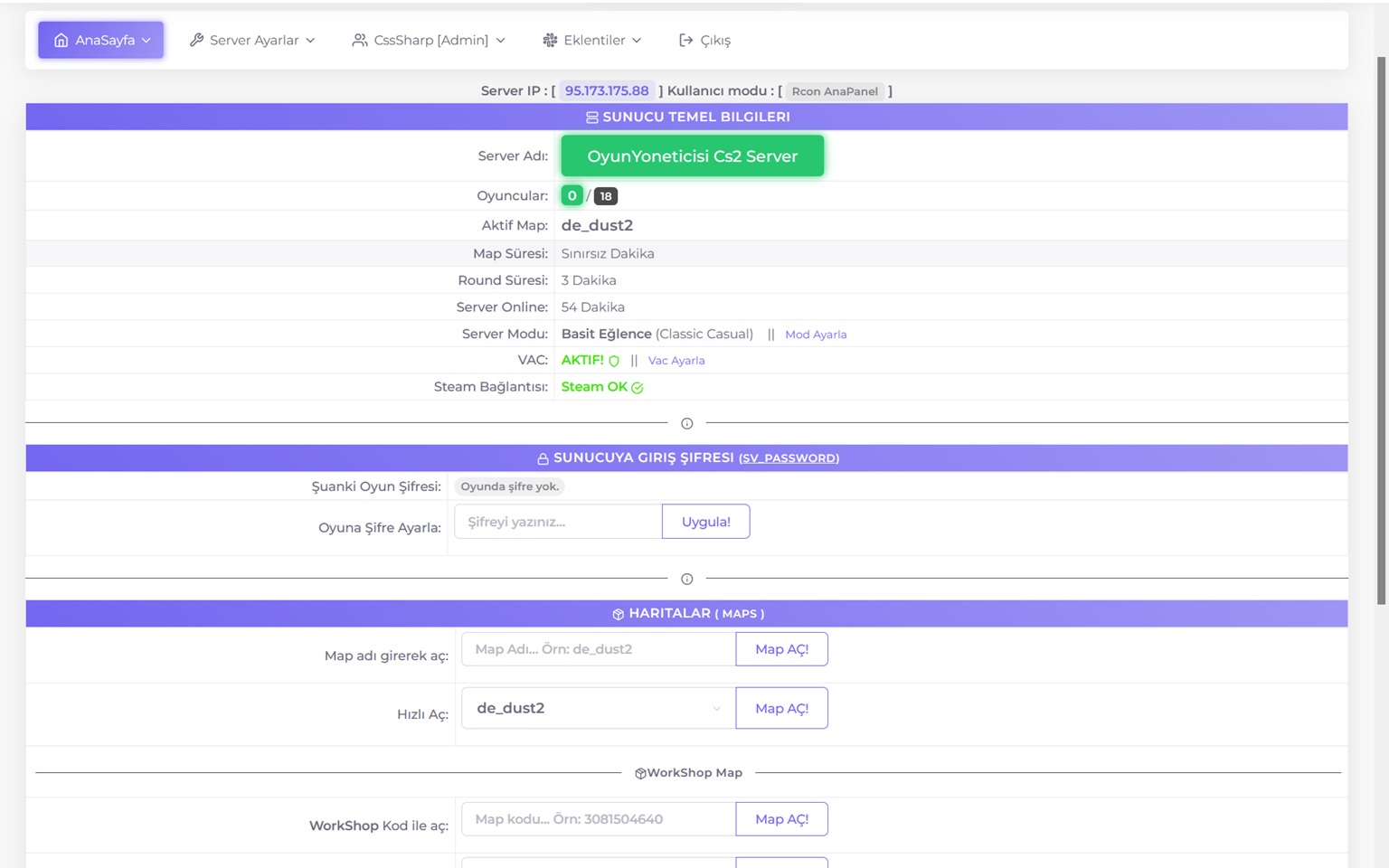This screenshot has height=868, width=1389.
Task: Log out using Çıkış
Action: (704, 40)
